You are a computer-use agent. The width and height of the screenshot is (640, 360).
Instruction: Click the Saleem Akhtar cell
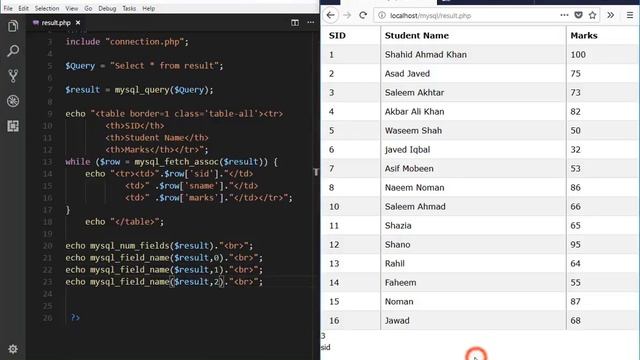pos(473,93)
